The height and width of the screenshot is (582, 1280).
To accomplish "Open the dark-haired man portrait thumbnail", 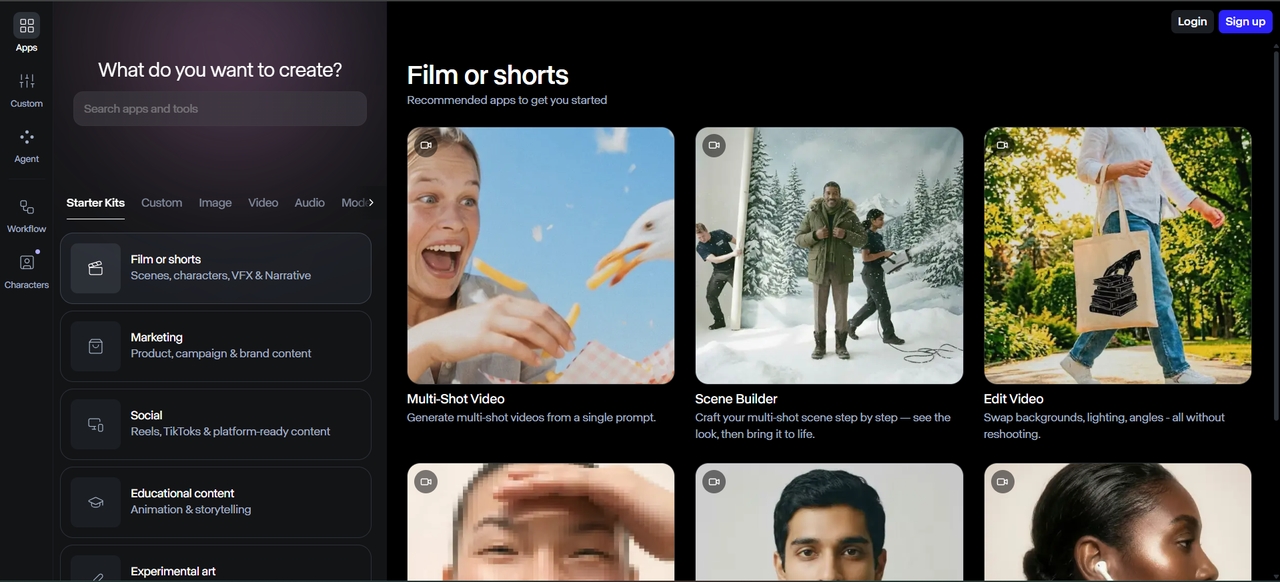I will [x=829, y=522].
